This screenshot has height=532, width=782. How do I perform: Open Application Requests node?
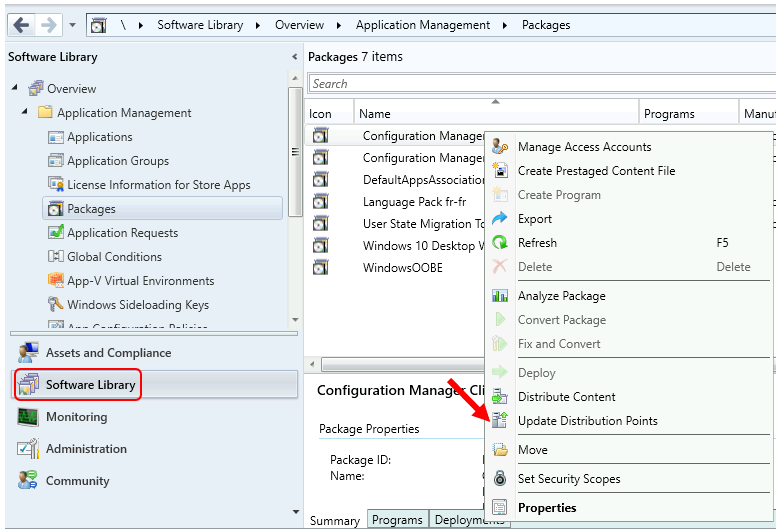(122, 233)
